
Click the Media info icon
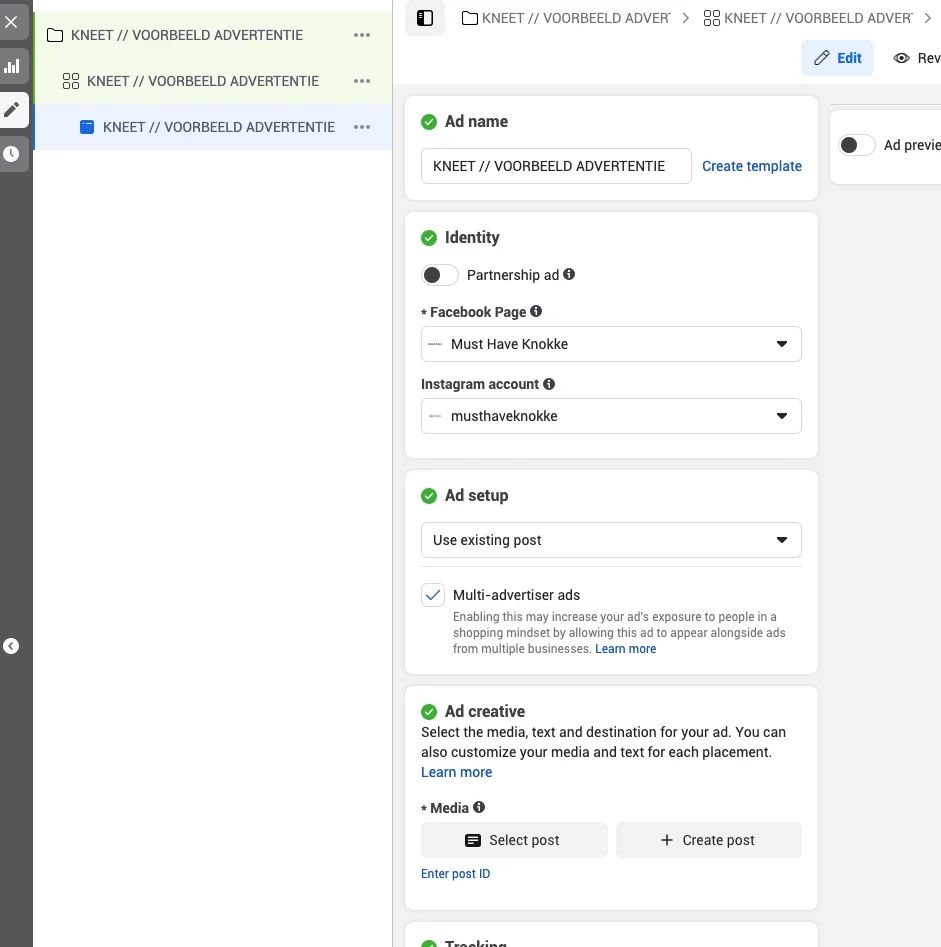(479, 807)
